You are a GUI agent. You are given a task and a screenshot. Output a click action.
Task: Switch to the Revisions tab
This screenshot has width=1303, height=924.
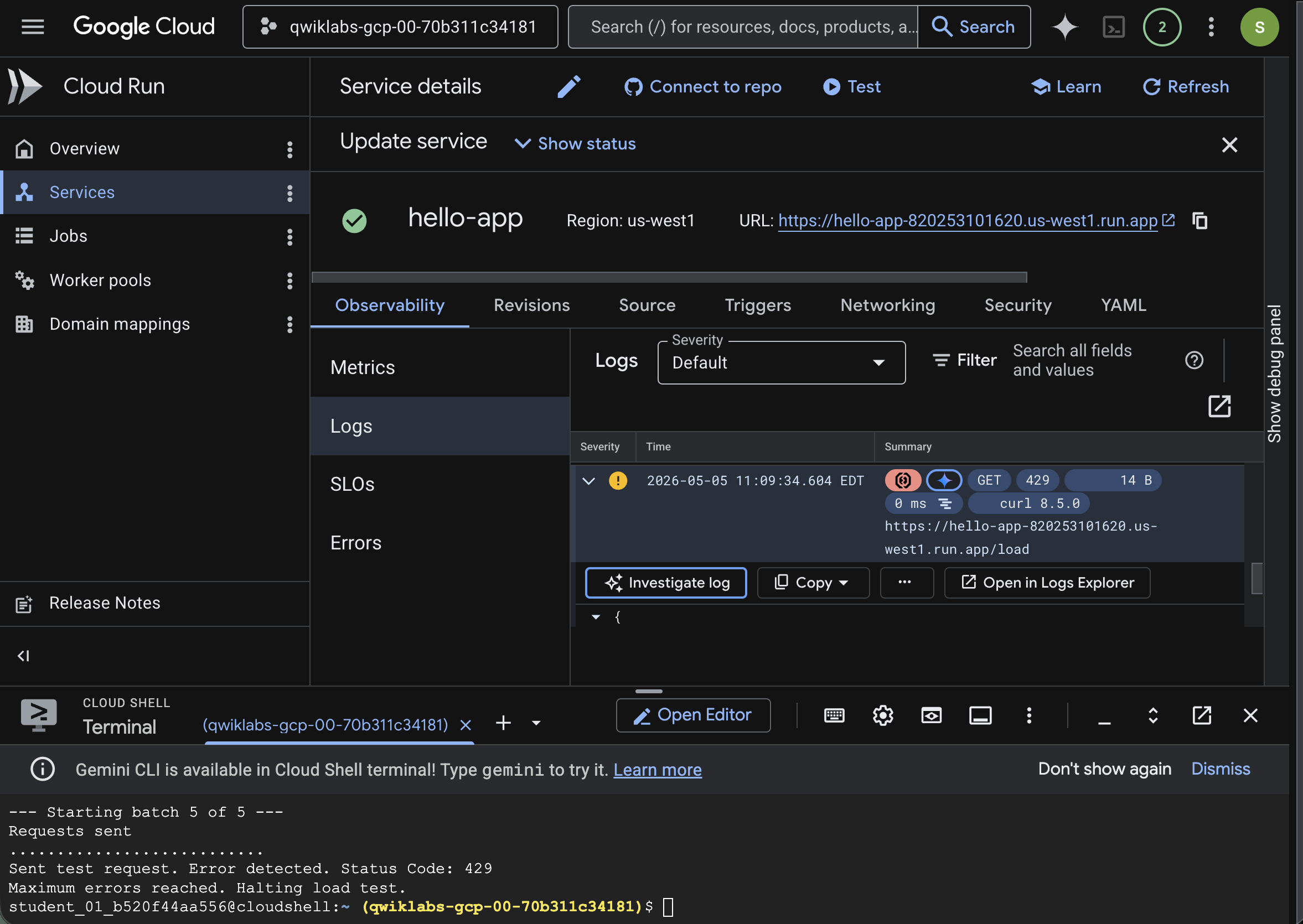pyautogui.click(x=531, y=305)
